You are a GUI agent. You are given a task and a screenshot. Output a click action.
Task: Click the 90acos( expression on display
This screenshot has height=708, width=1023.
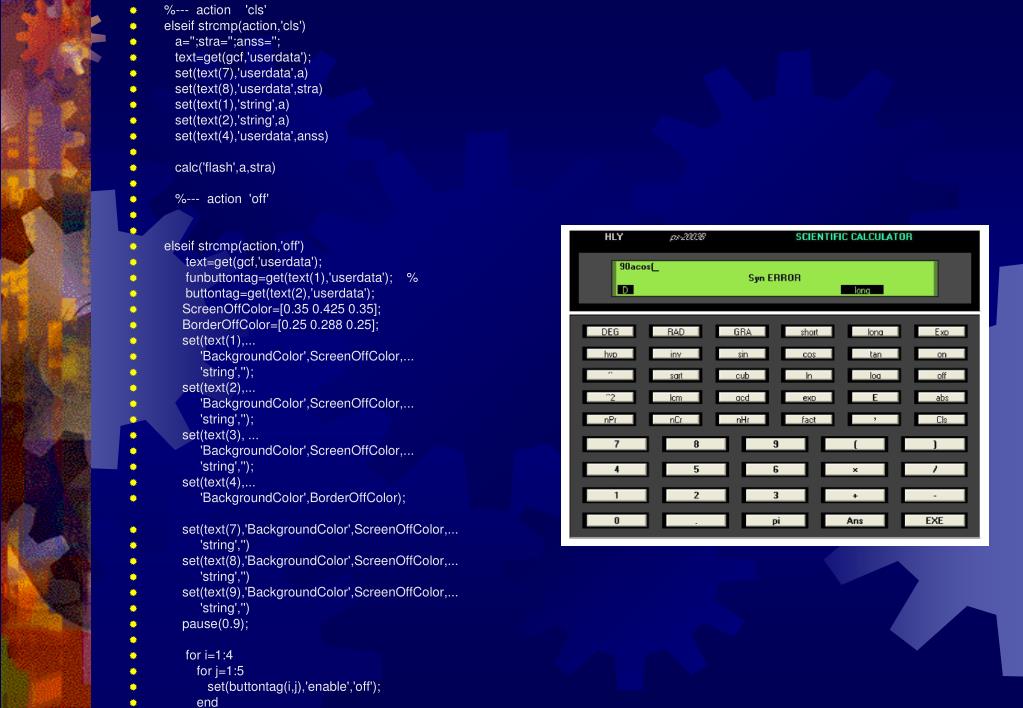pyautogui.click(x=639, y=267)
